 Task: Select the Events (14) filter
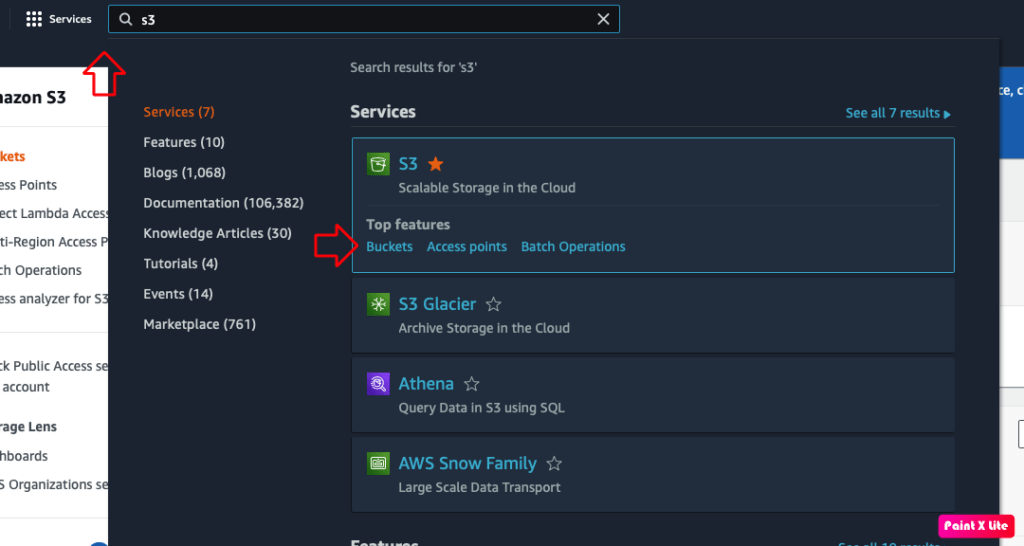point(178,294)
